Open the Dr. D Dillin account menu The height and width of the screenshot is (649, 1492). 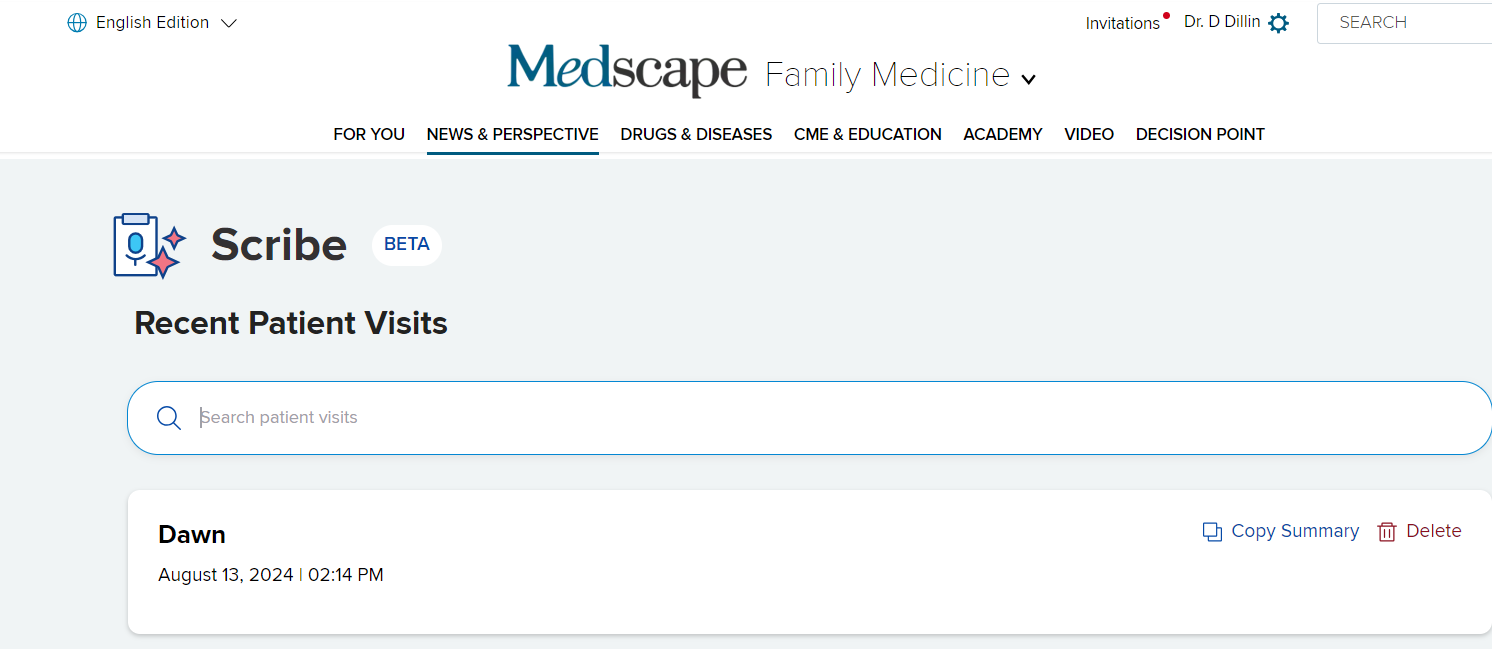pyautogui.click(x=1221, y=22)
